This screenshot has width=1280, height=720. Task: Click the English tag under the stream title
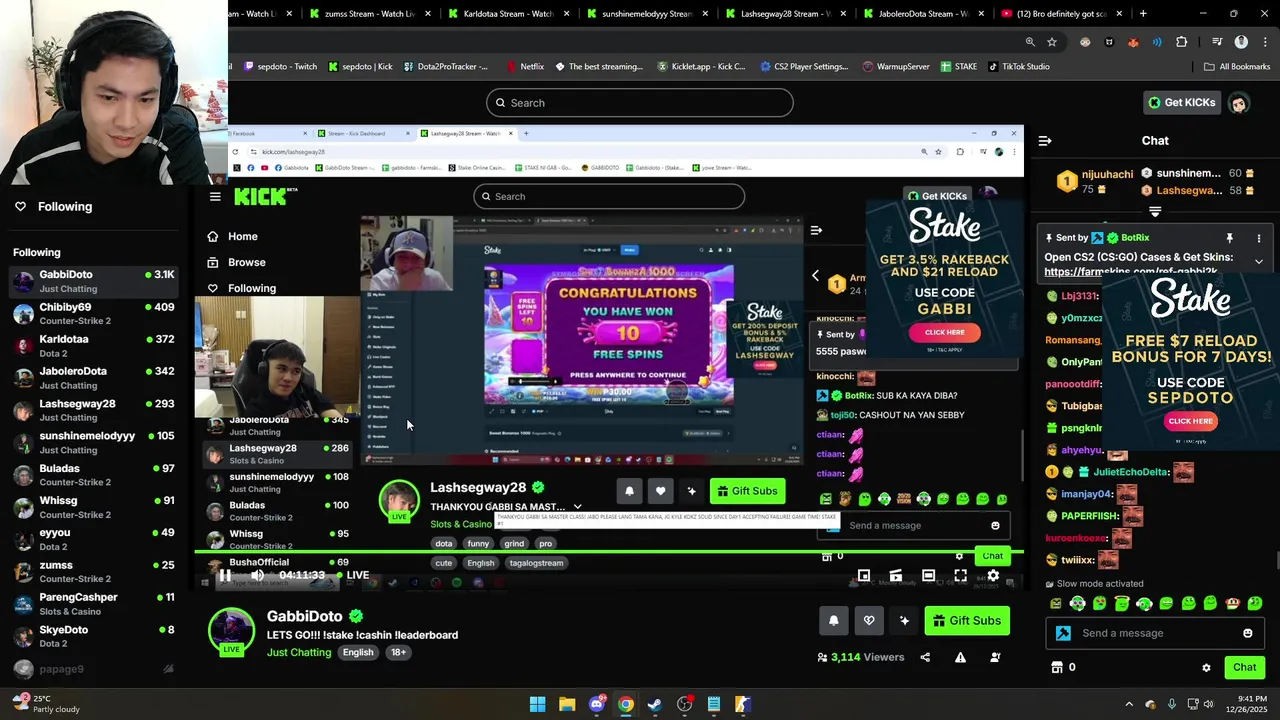click(358, 652)
